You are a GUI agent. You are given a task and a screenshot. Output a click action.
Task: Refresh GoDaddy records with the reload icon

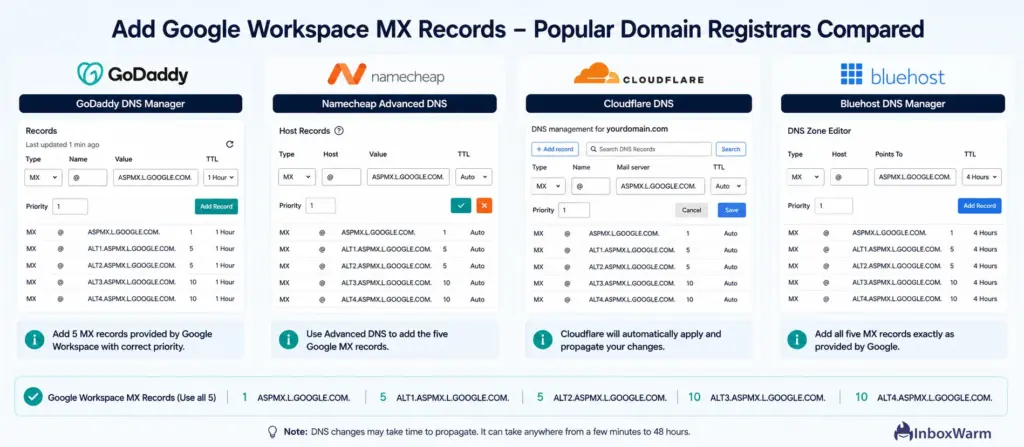pos(229,144)
